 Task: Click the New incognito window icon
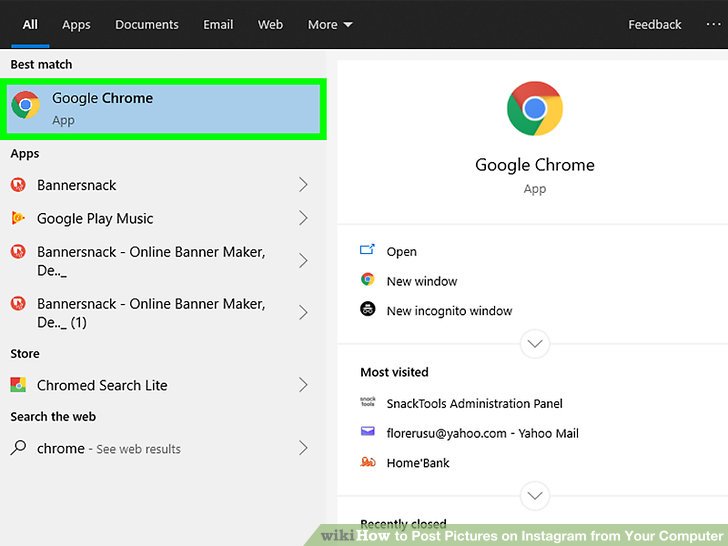pyautogui.click(x=368, y=310)
